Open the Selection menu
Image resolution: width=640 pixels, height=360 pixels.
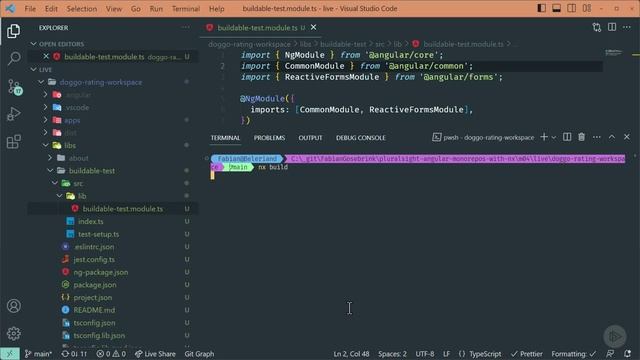coord(82,9)
